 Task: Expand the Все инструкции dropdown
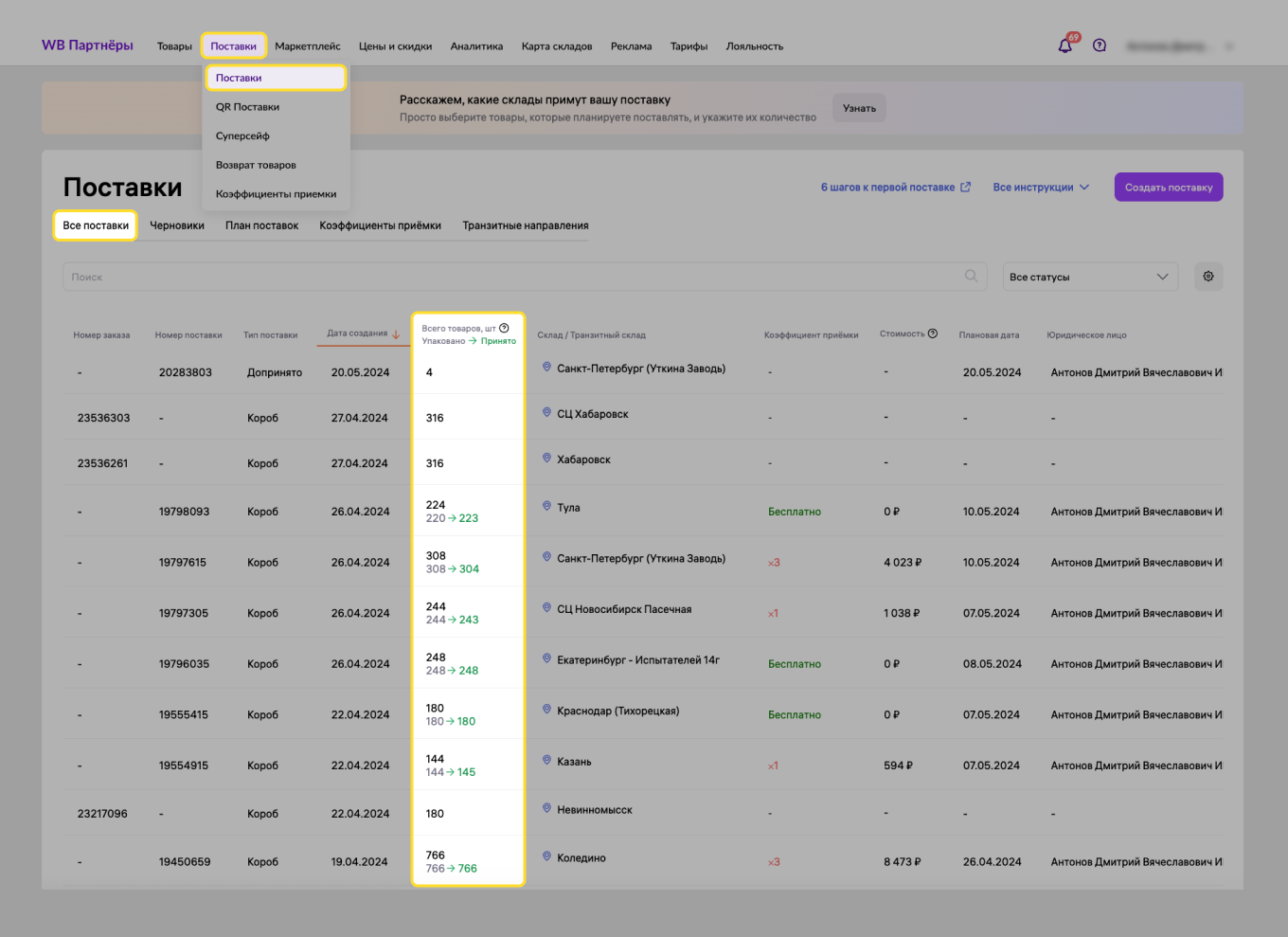(1041, 188)
